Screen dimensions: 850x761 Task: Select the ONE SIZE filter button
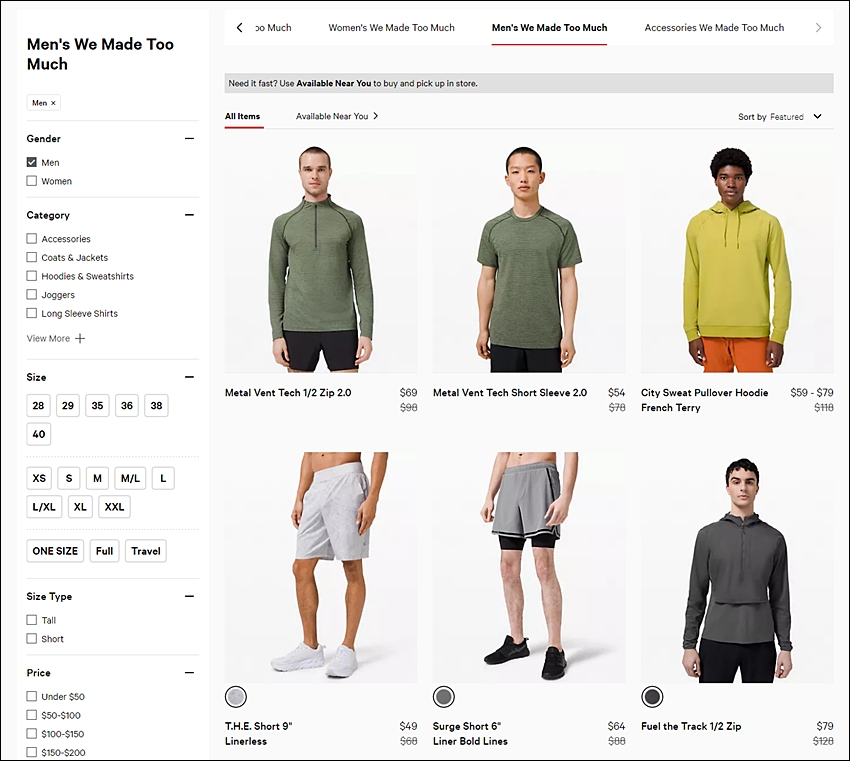[55, 551]
